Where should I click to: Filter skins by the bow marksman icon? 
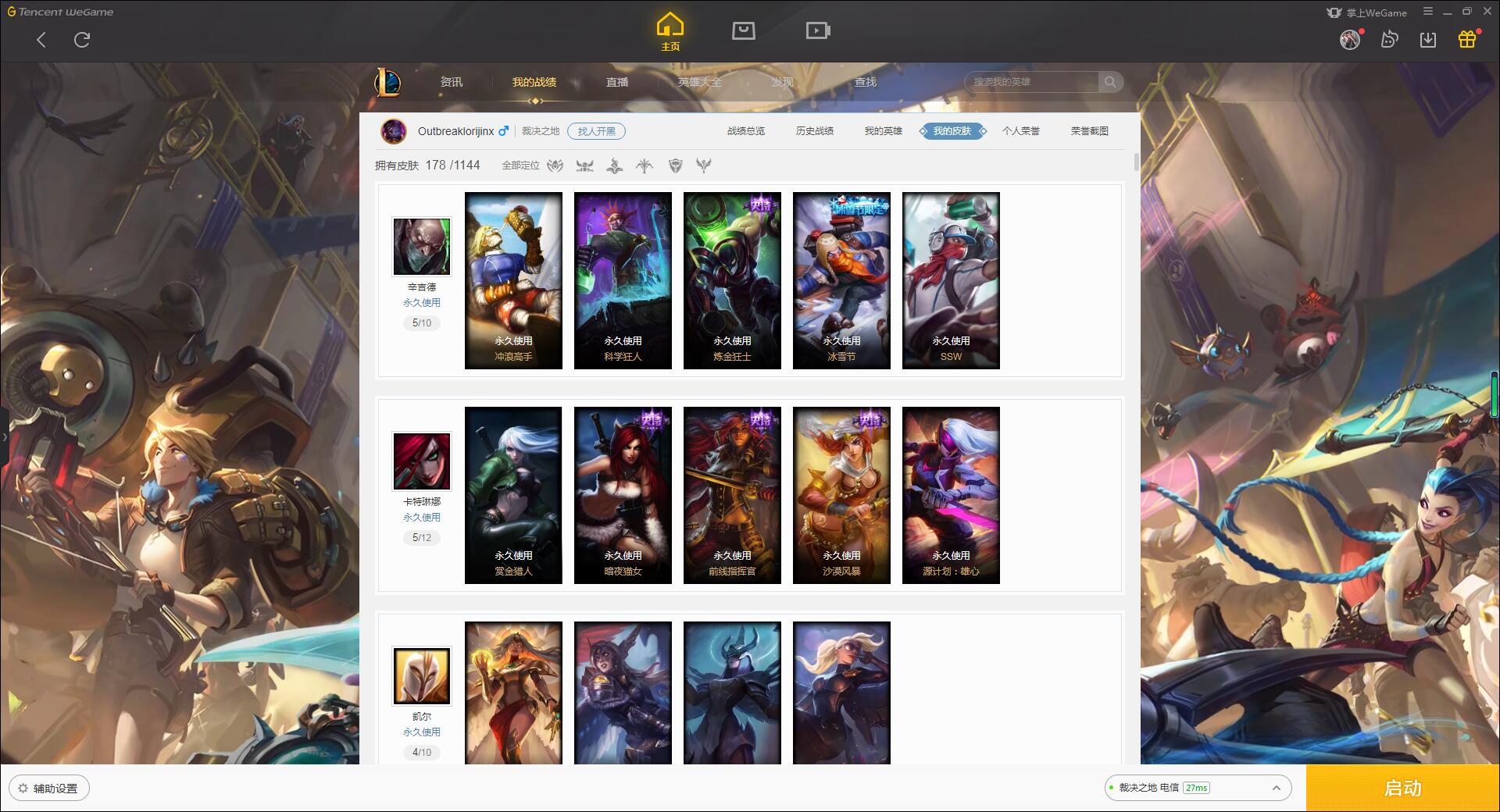[x=645, y=166]
